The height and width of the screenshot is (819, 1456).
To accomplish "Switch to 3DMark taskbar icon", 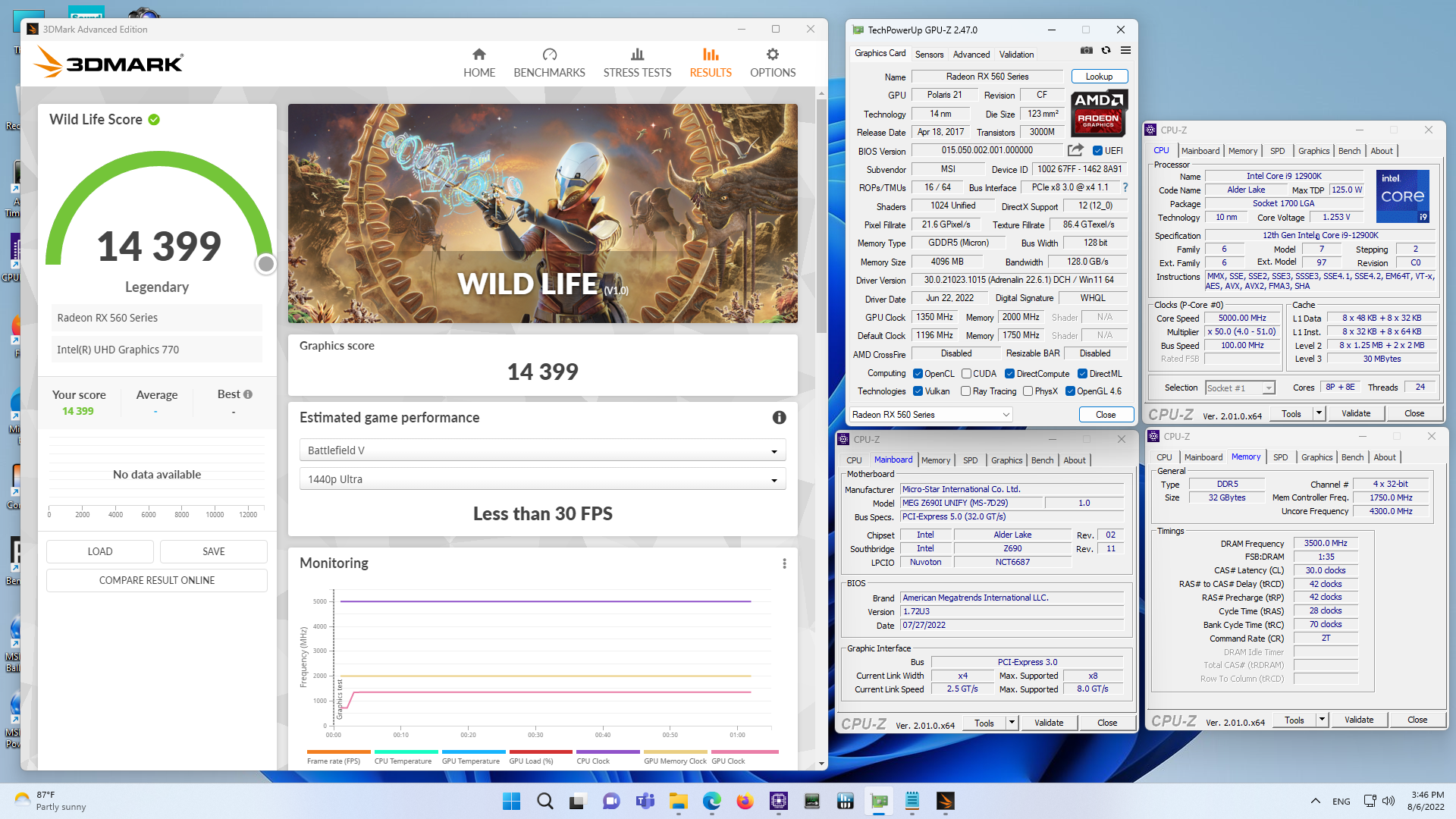I will (945, 801).
